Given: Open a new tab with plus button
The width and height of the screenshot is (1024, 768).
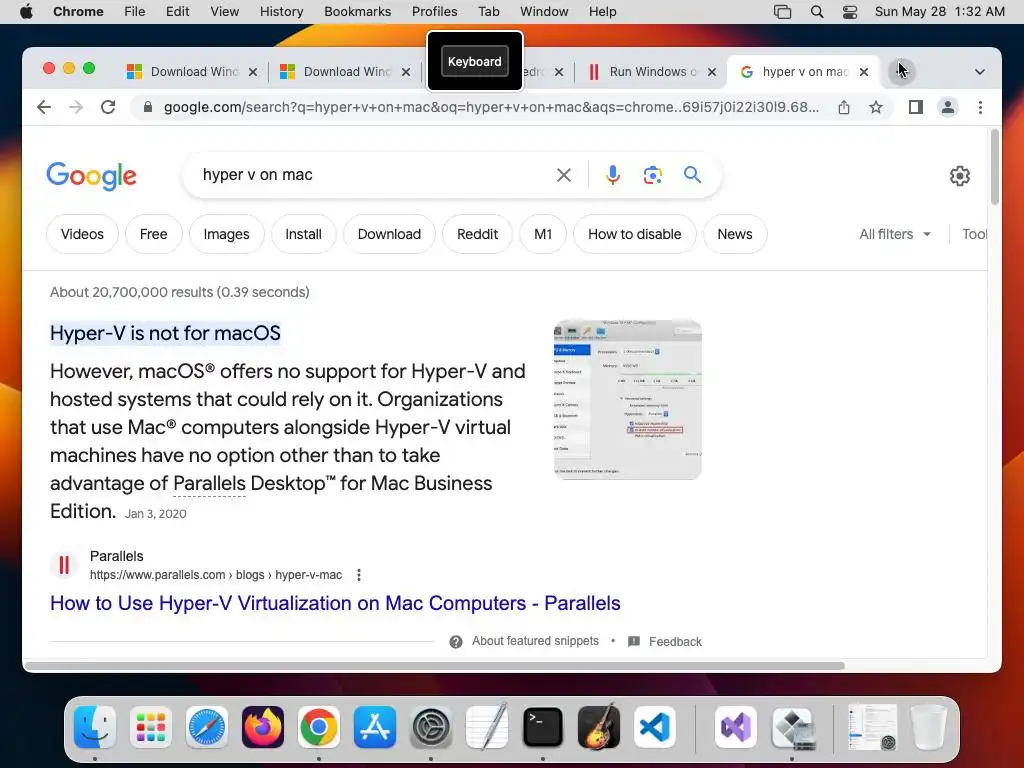Looking at the screenshot, I should [x=902, y=71].
